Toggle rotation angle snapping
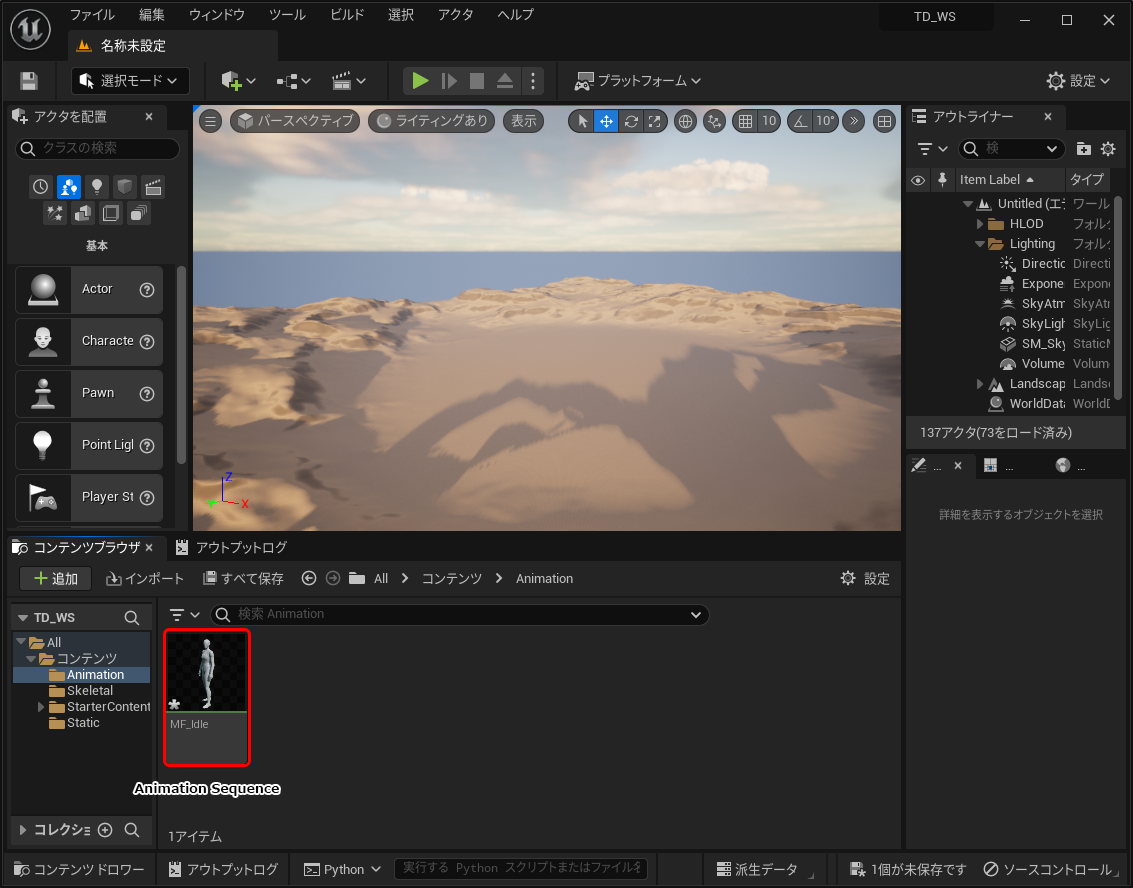The width and height of the screenshot is (1133, 888). 800,121
